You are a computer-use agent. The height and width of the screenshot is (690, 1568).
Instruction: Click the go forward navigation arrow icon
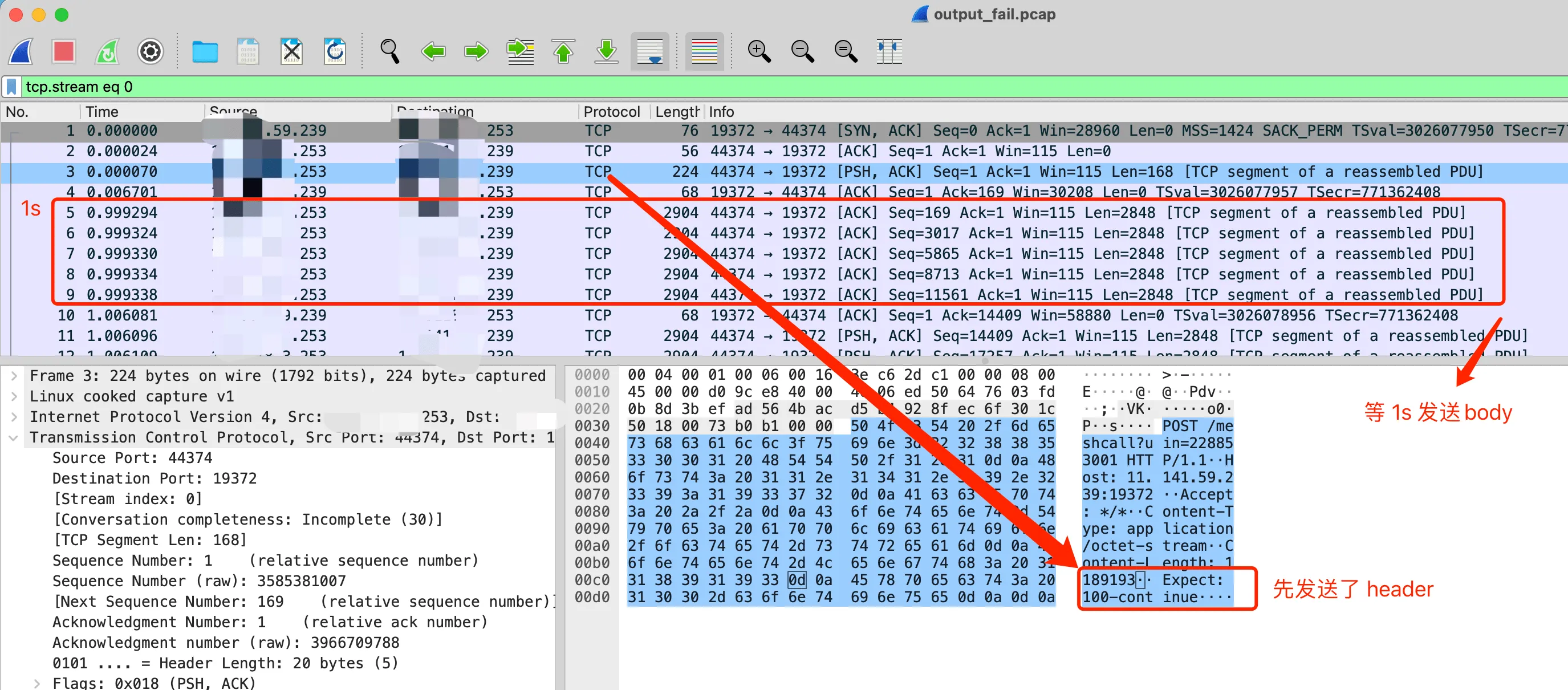[x=476, y=51]
